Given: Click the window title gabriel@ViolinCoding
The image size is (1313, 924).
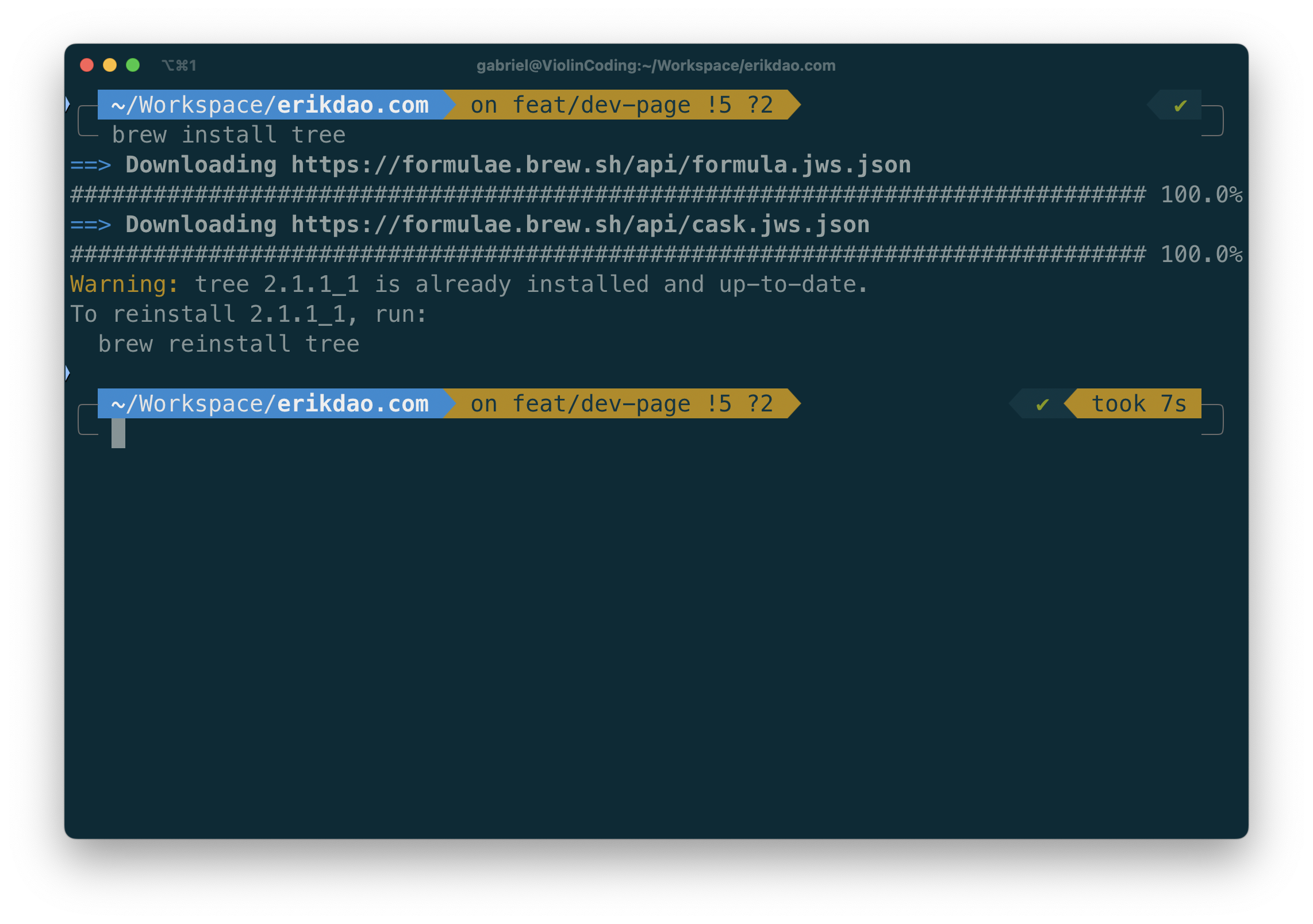Looking at the screenshot, I should 656,66.
